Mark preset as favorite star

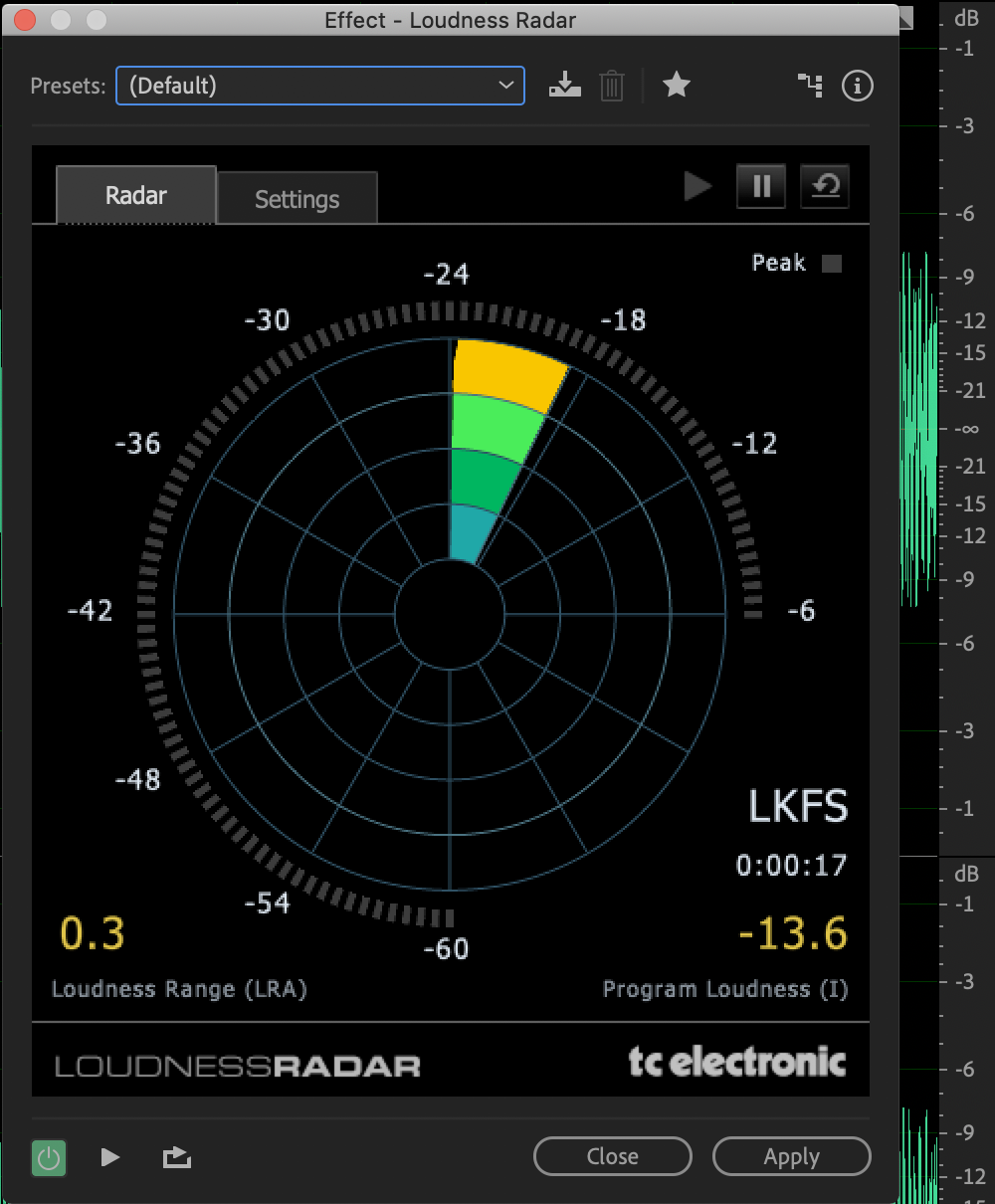click(x=677, y=85)
